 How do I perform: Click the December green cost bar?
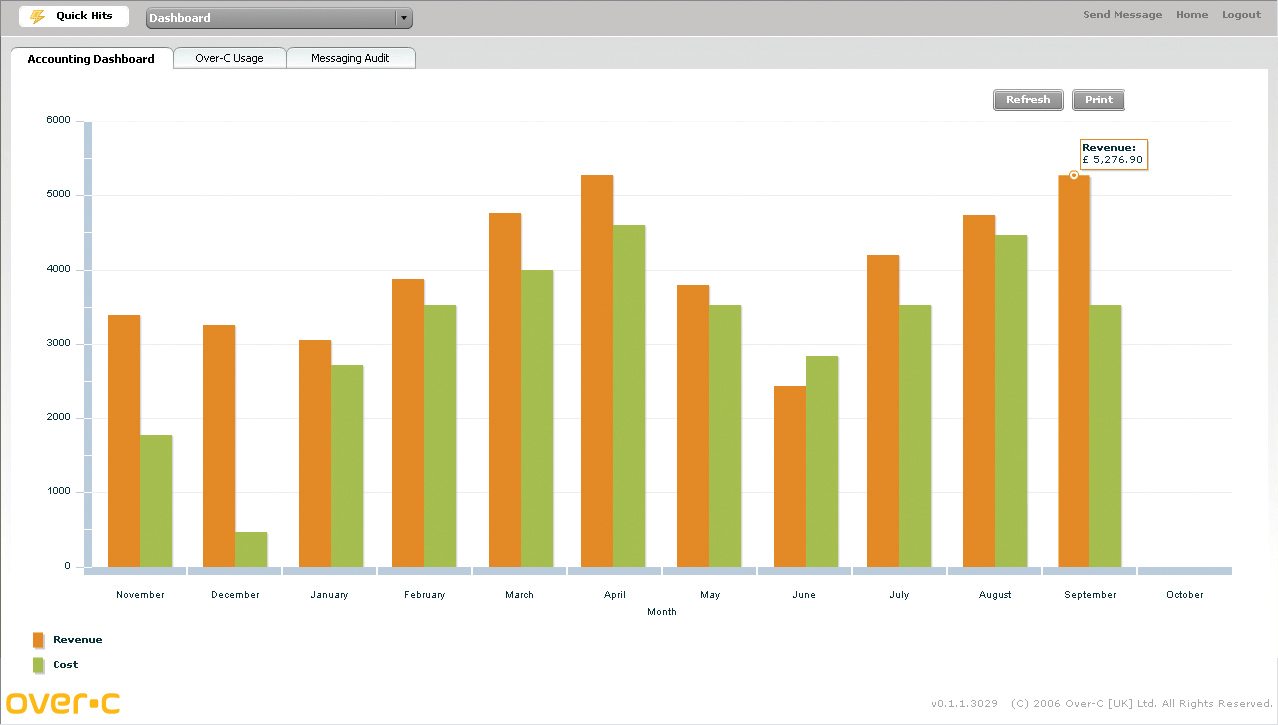coord(251,549)
